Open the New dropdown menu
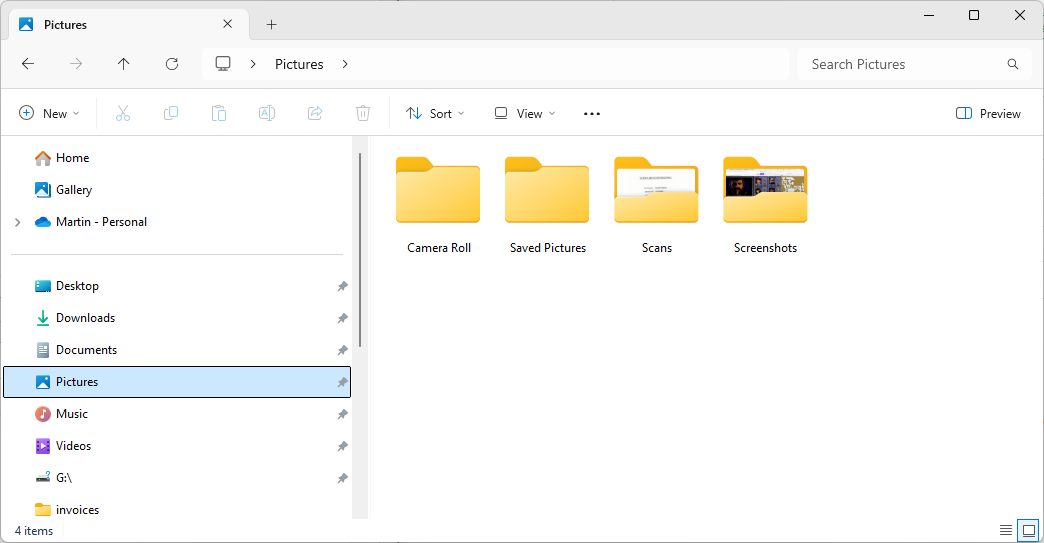This screenshot has height=543, width=1044. (x=49, y=114)
